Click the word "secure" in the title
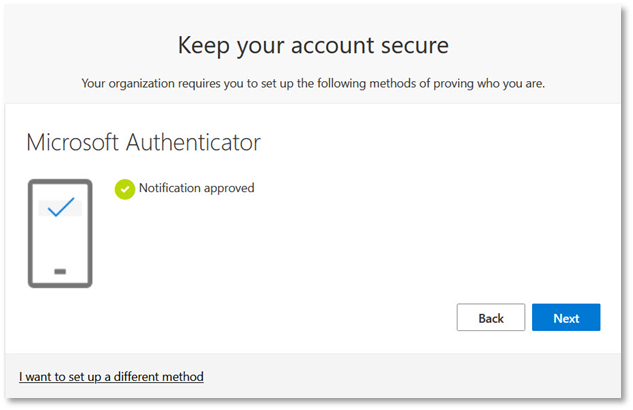This screenshot has height=410, width=633. click(414, 45)
